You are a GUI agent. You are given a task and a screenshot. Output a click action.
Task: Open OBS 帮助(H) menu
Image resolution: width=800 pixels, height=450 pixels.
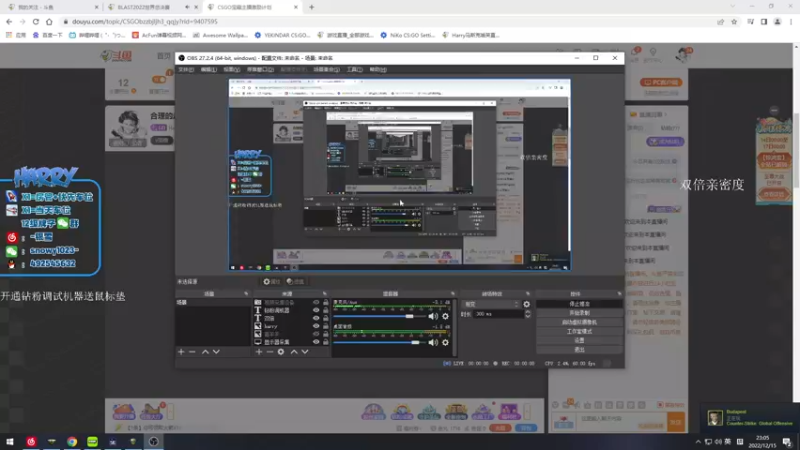coord(378,69)
